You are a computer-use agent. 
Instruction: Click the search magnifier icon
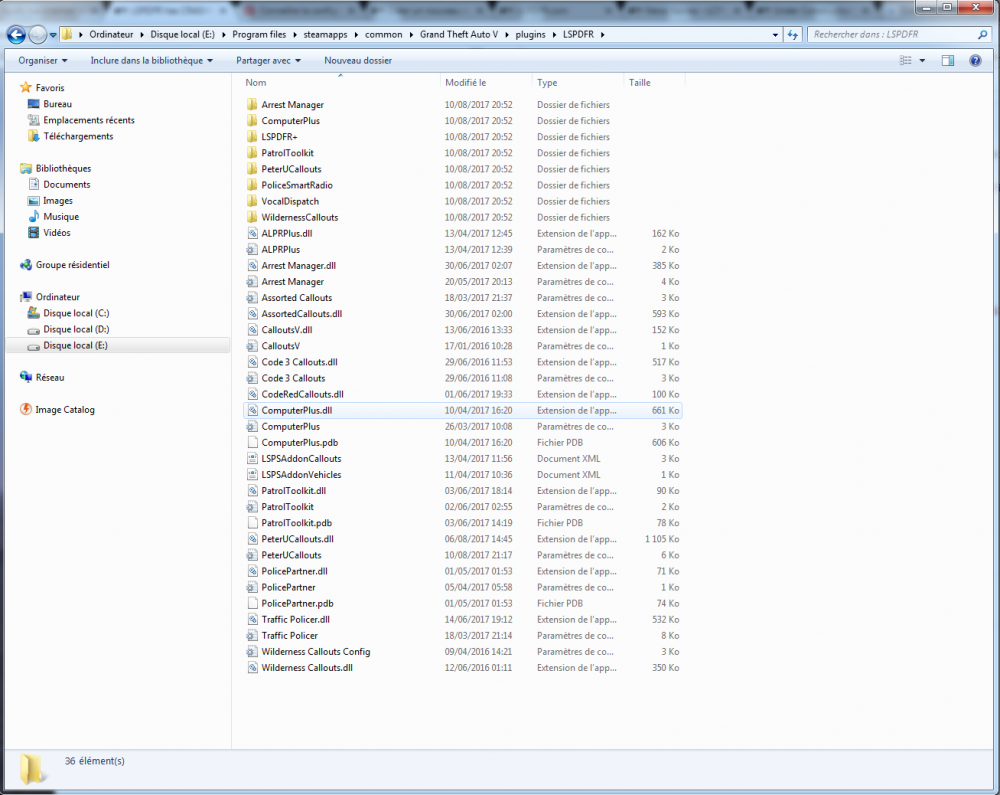pos(982,35)
